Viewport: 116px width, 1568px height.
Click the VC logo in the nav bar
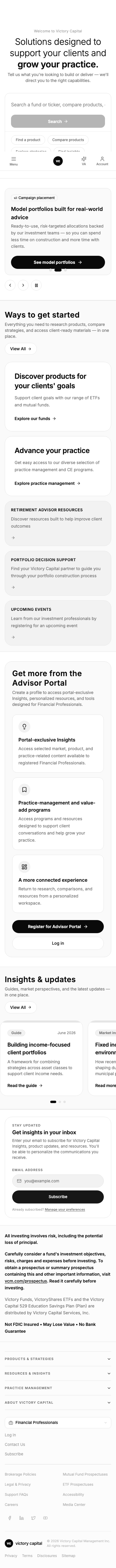[x=58, y=161]
